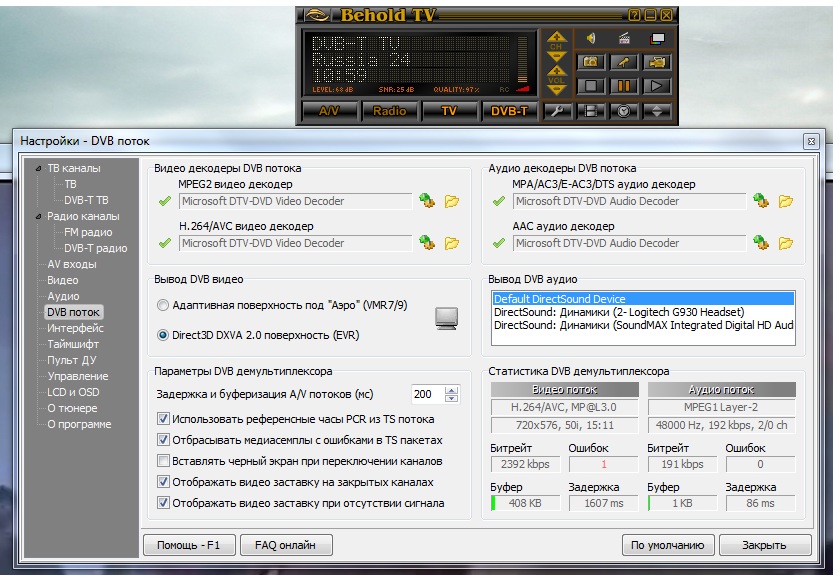The width and height of the screenshot is (840, 580).
Task: Open AAC audio decoder properties icon
Action: [761, 243]
